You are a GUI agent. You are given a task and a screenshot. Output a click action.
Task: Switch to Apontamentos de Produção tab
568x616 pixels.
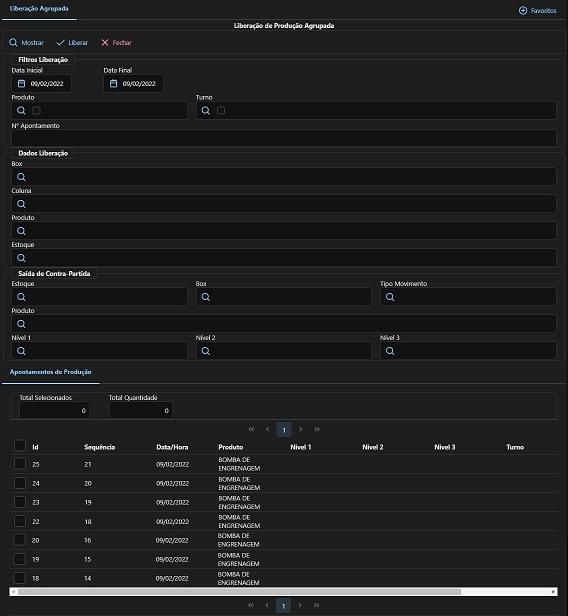[x=51, y=372]
